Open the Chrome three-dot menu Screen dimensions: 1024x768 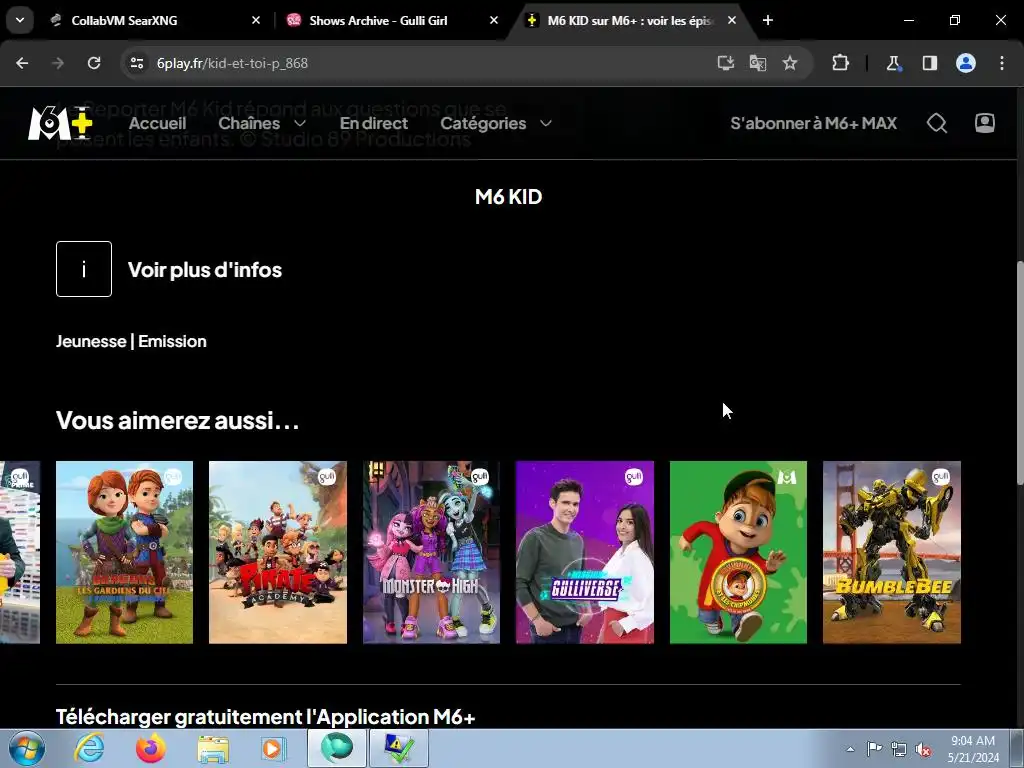1002,63
